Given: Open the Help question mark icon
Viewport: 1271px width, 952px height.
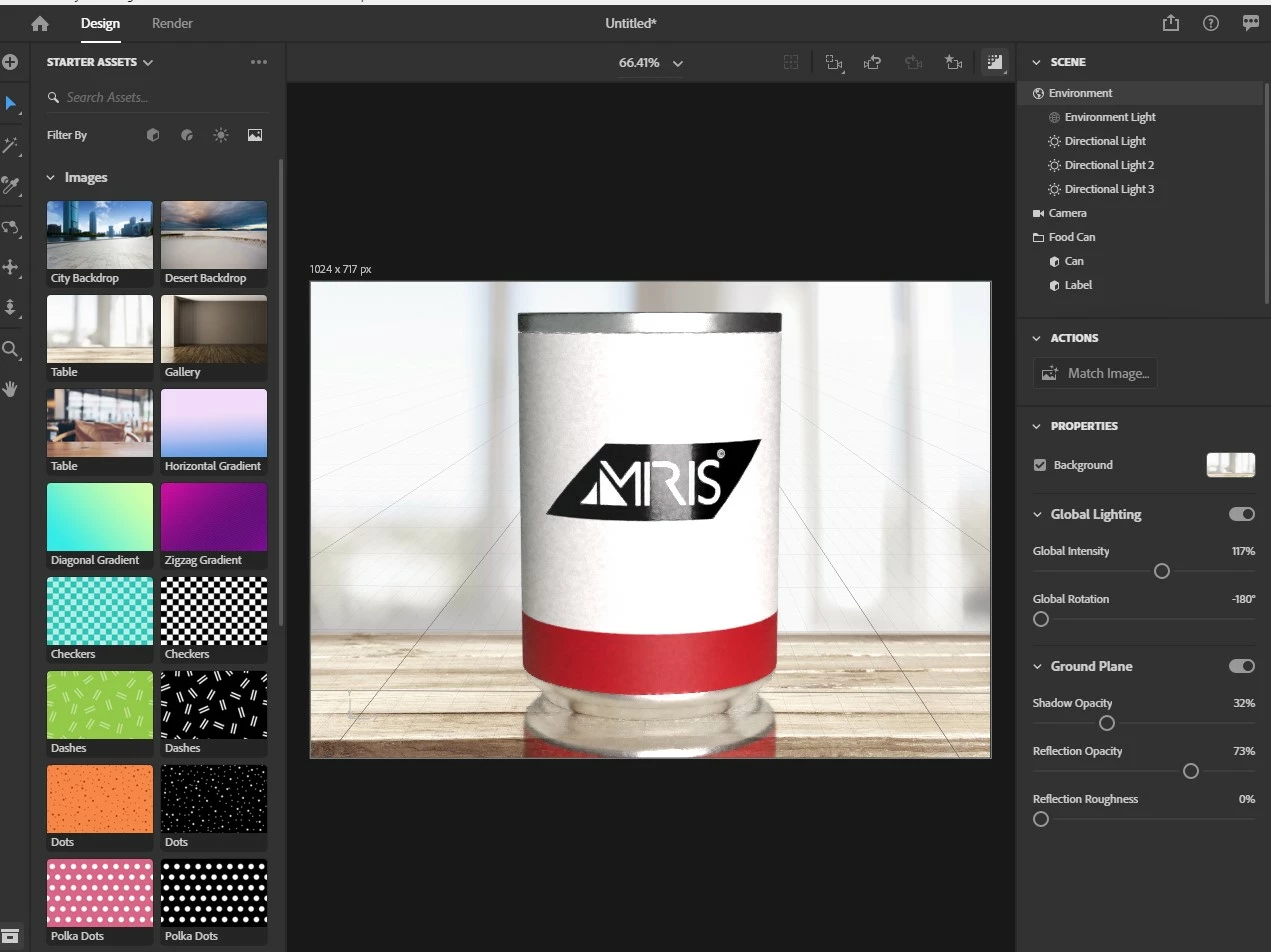Looking at the screenshot, I should point(1211,23).
